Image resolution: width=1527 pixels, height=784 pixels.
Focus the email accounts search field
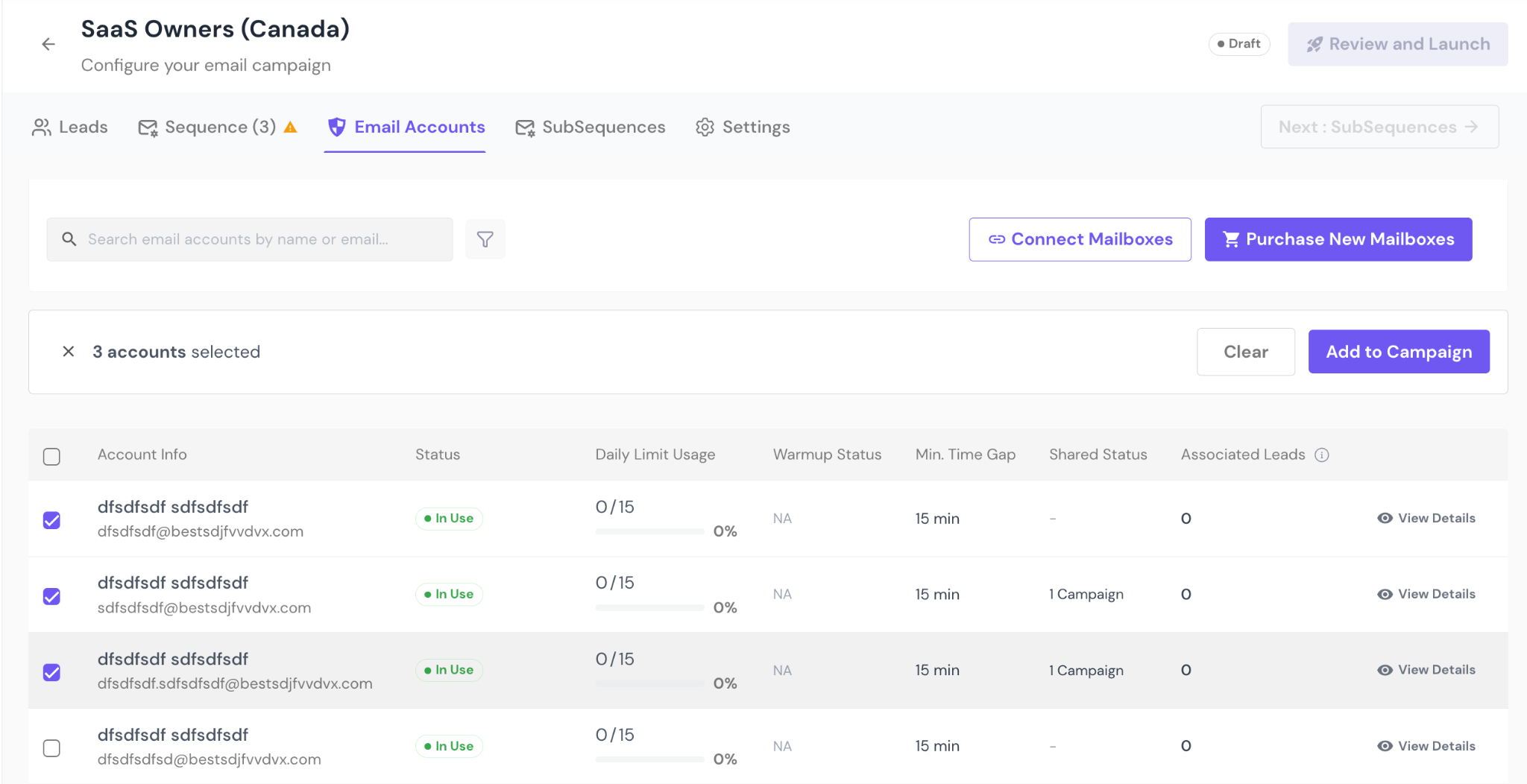tap(261, 239)
